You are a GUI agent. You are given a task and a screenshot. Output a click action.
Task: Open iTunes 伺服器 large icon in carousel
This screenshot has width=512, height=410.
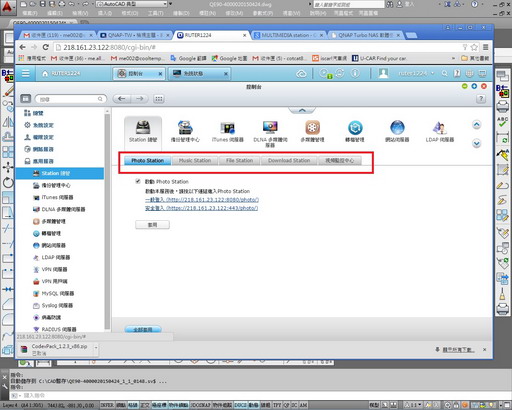tap(228, 132)
